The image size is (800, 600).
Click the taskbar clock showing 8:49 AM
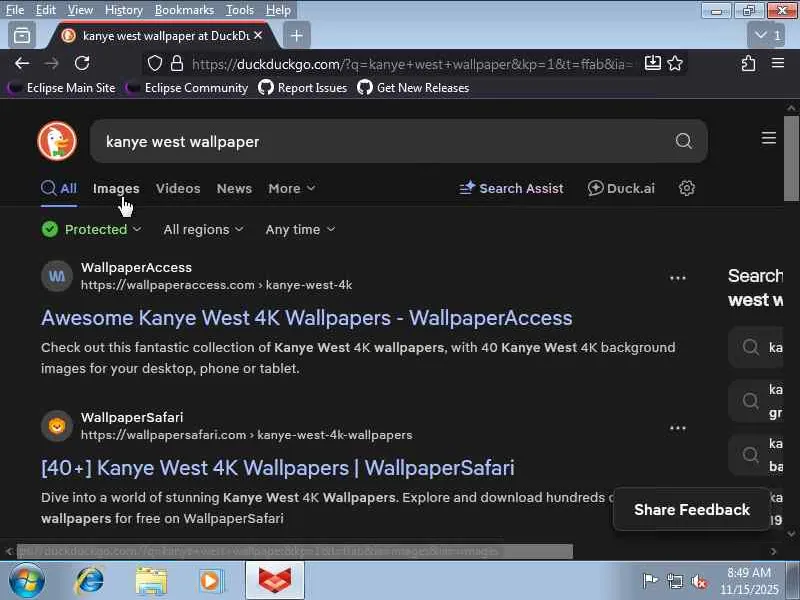click(x=749, y=581)
